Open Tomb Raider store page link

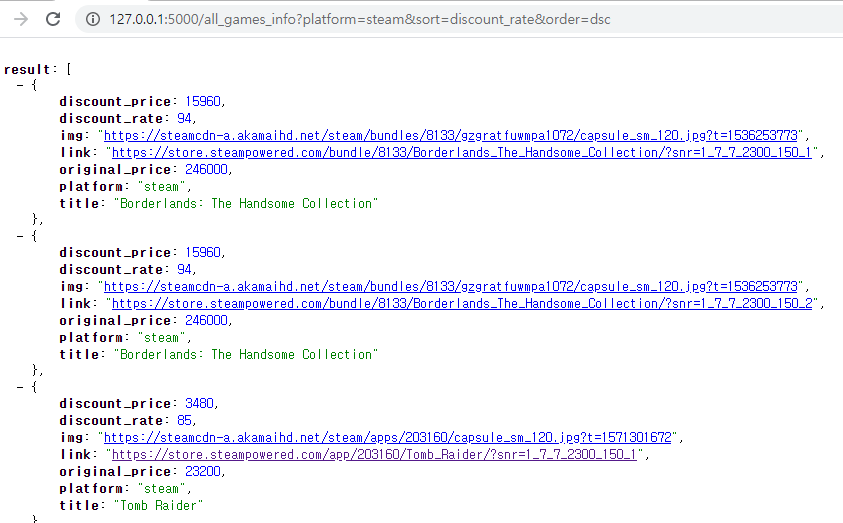pyautogui.click(x=374, y=455)
